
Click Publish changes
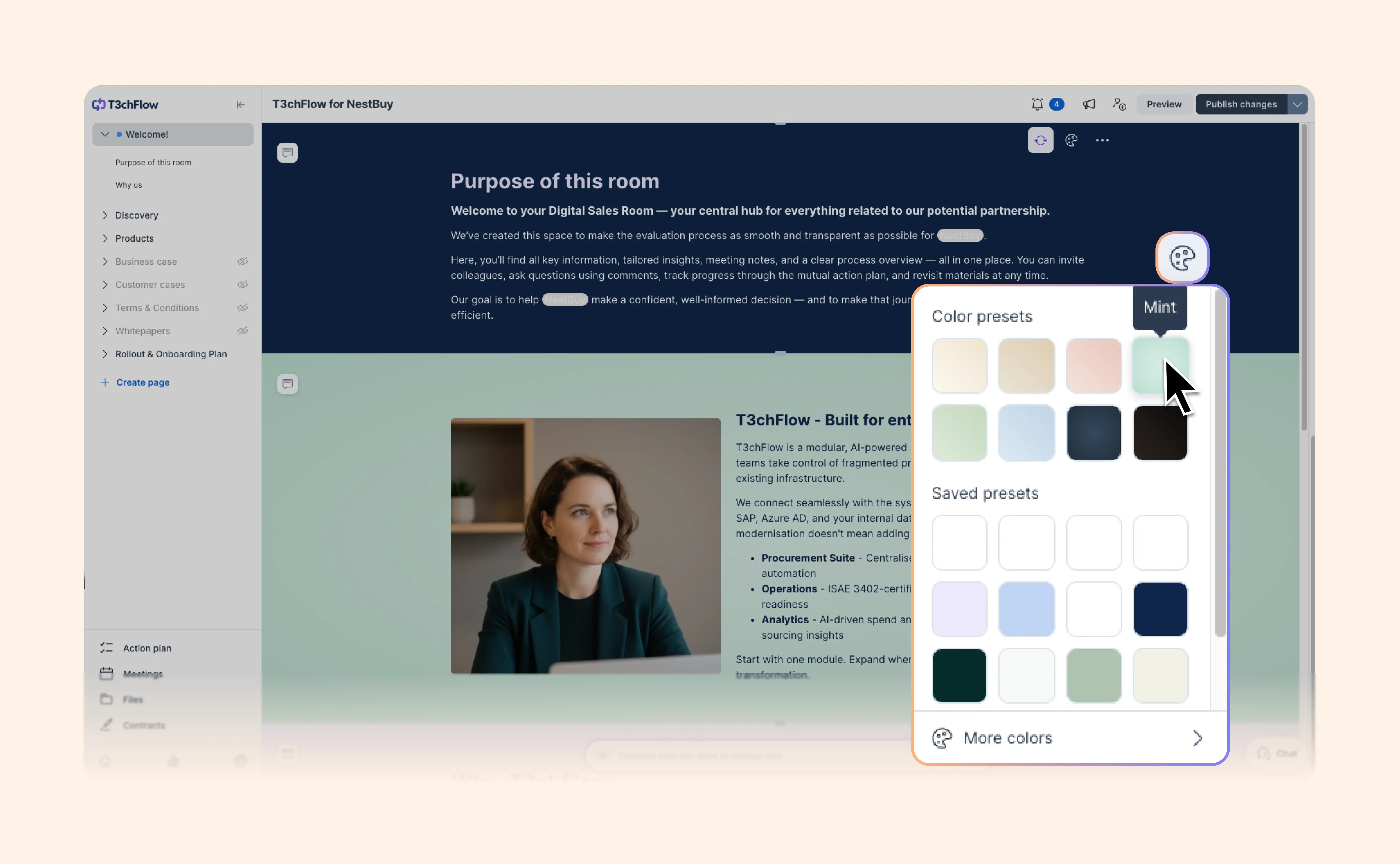pos(1241,104)
